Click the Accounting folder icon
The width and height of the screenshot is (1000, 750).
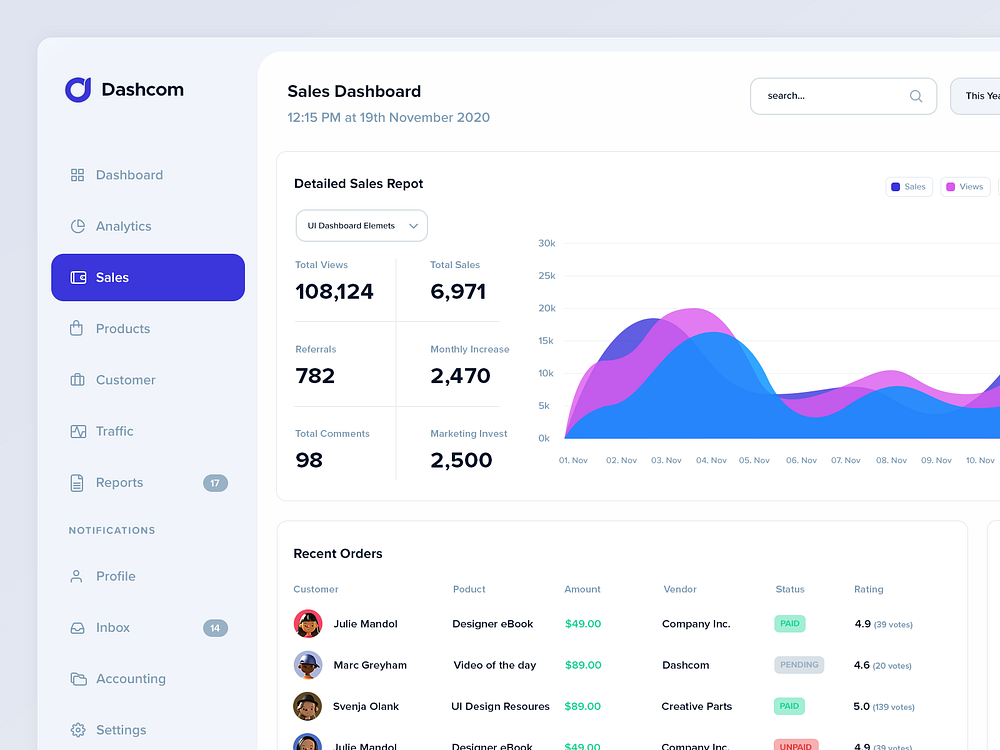77,678
